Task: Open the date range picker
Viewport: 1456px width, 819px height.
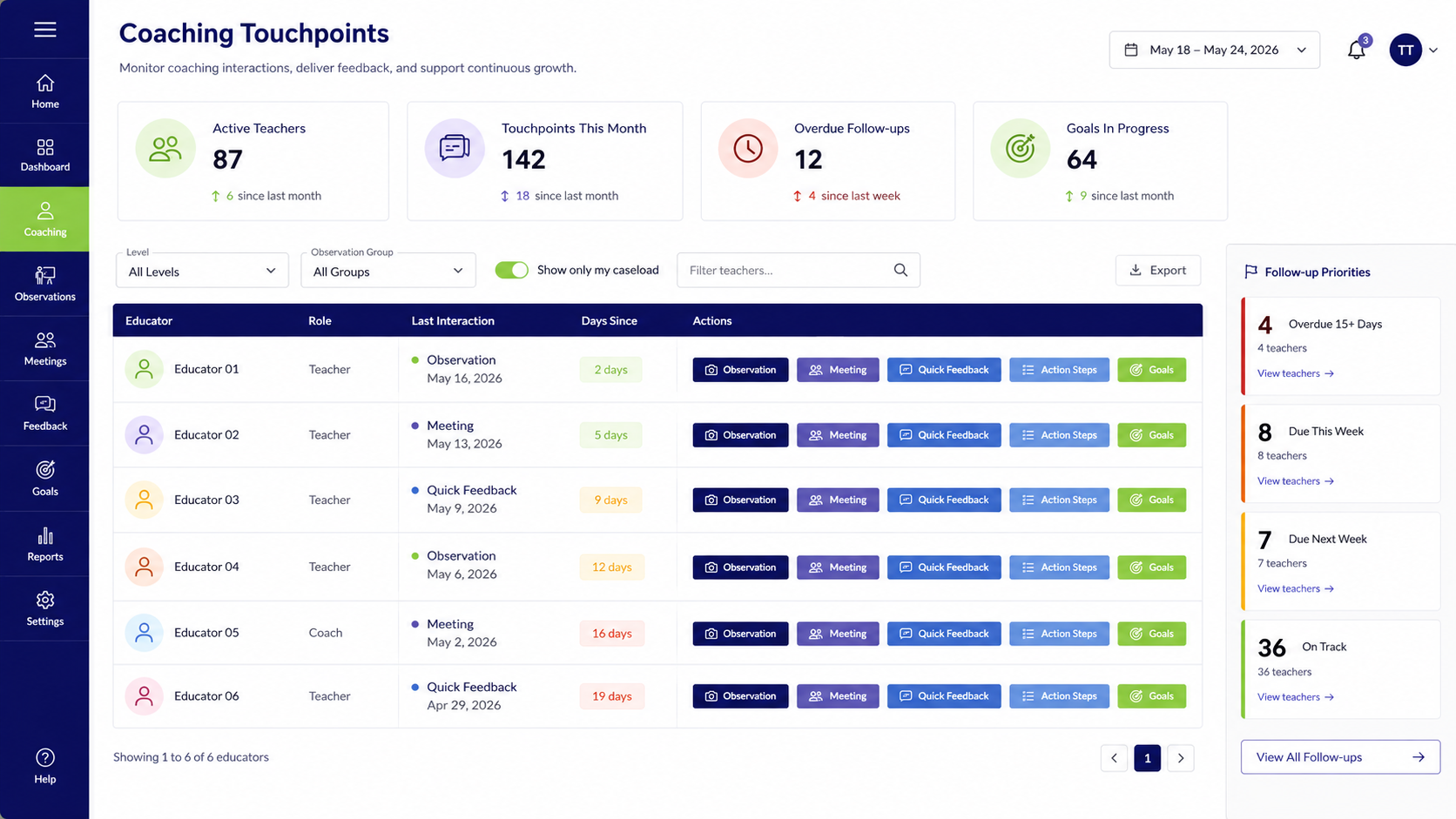Action: [1214, 50]
